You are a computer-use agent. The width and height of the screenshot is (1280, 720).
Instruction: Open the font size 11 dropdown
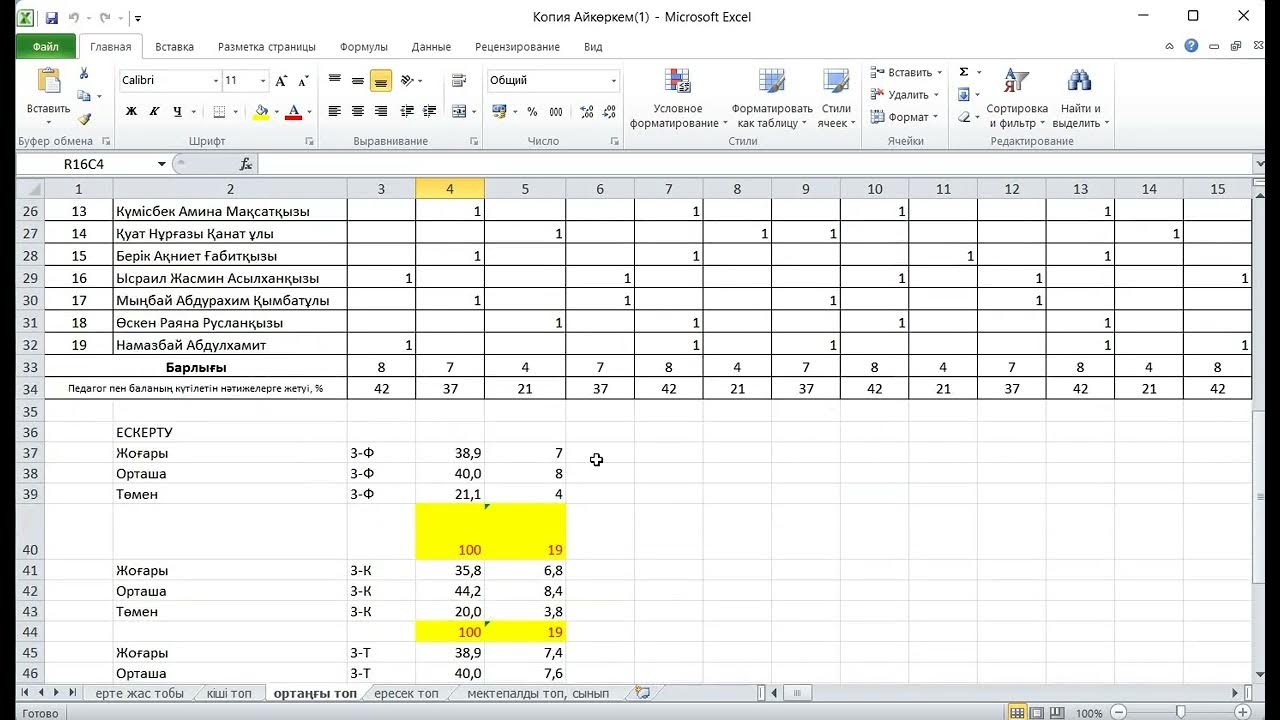tap(263, 80)
